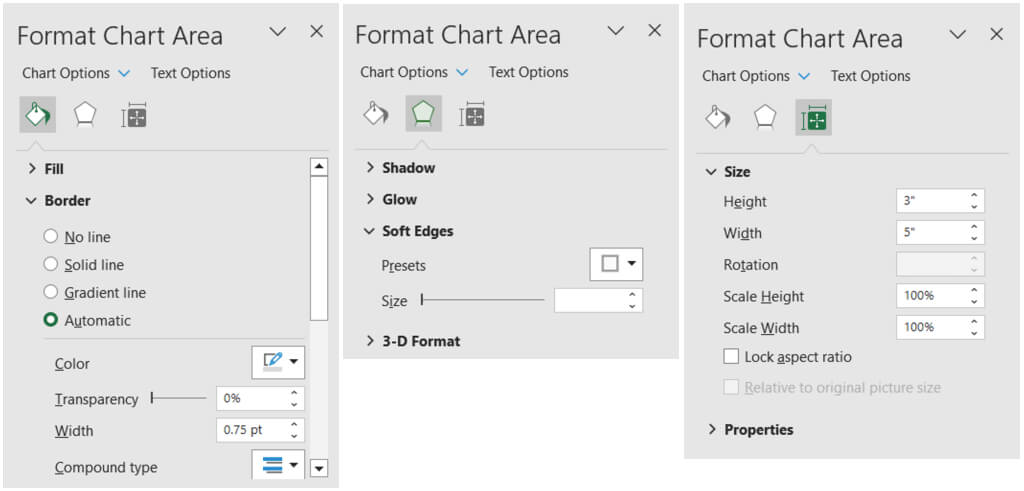Screen dimensions: 1024x491
Task: Click the border Color pen icon button
Action: (x=277, y=362)
